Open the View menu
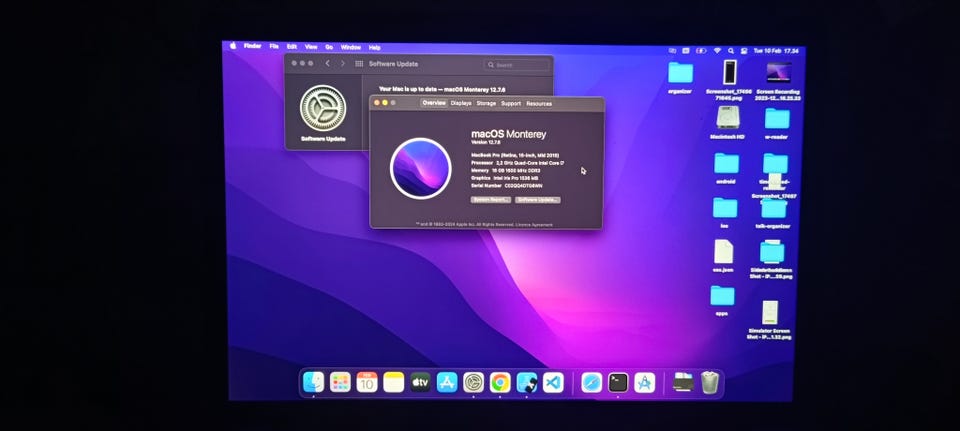The image size is (960, 431). point(311,47)
